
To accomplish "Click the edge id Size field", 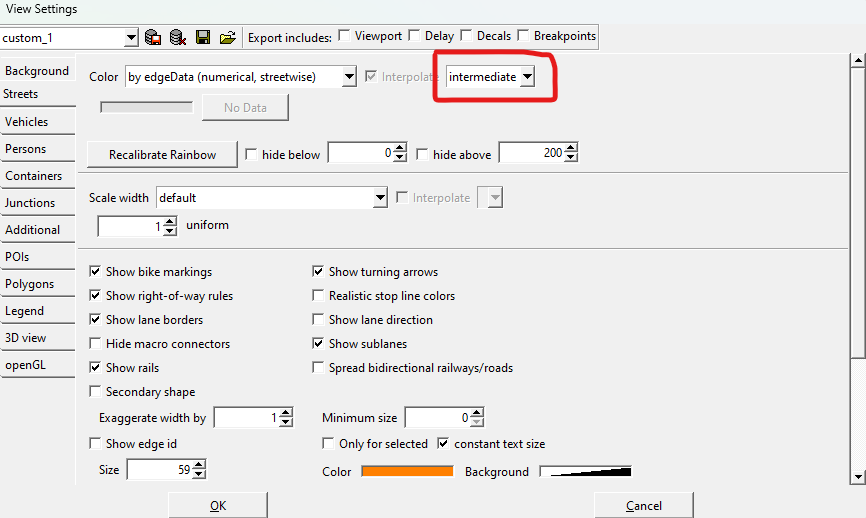I will tap(160, 470).
